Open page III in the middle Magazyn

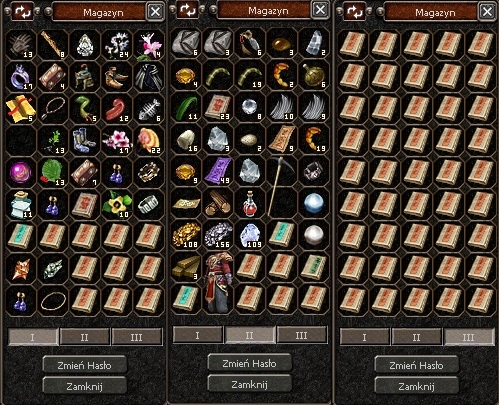tap(301, 335)
